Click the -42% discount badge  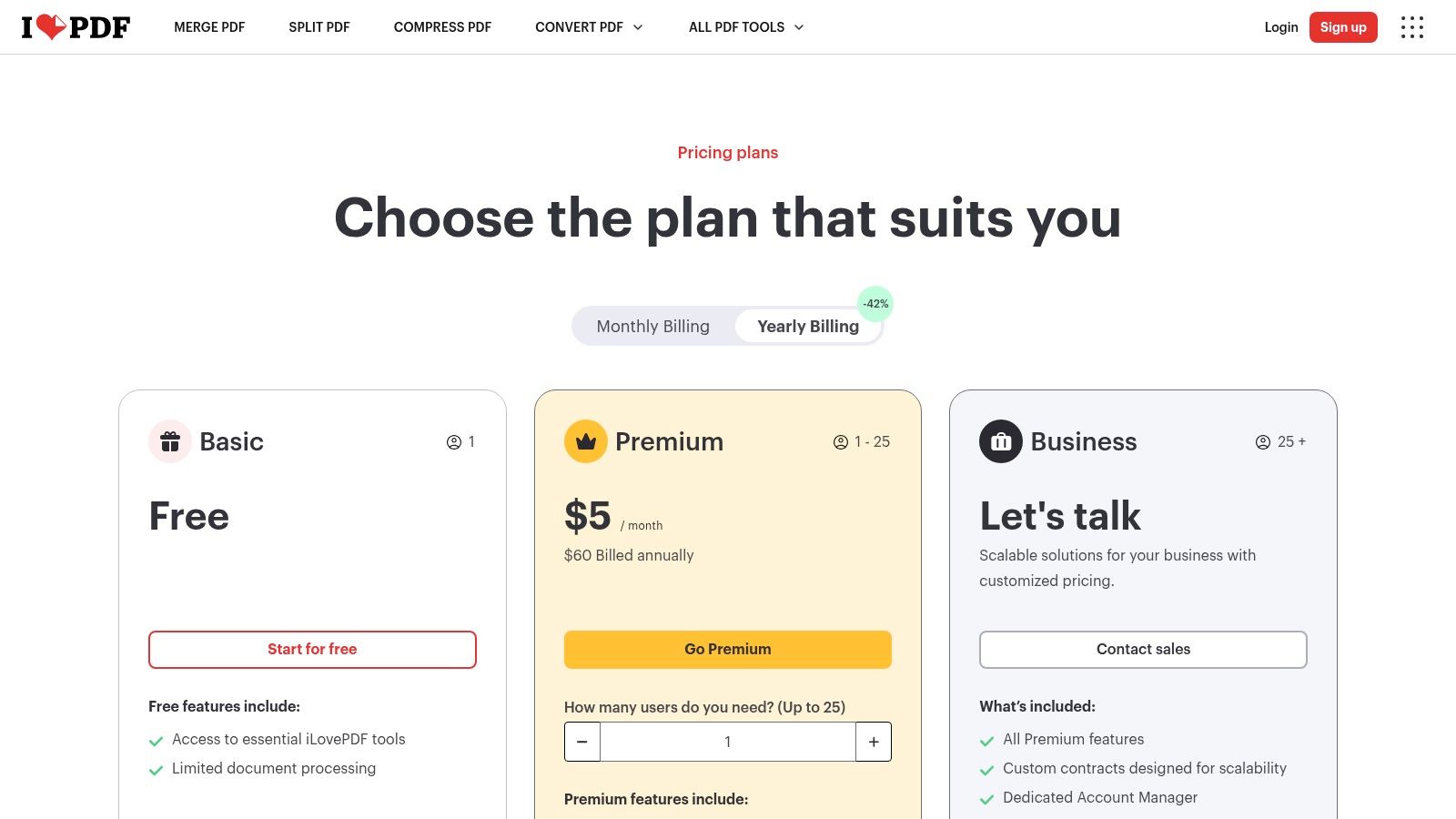pos(875,304)
